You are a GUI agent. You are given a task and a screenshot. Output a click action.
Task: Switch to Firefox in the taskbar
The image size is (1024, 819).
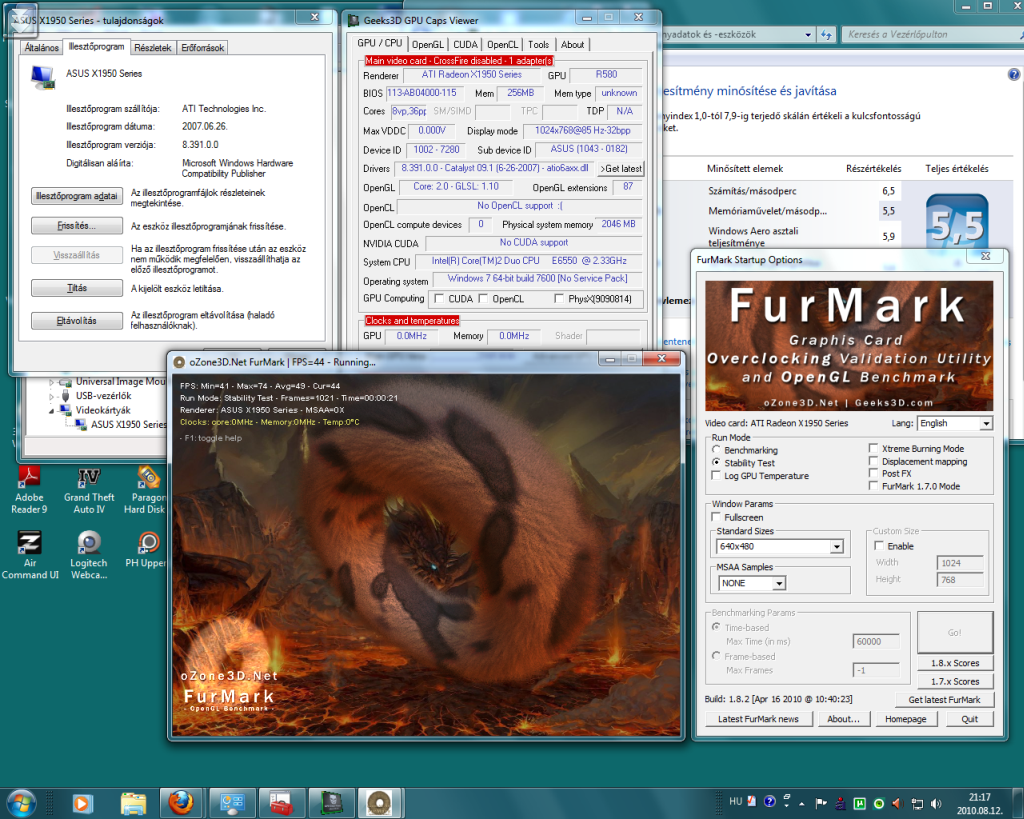pos(181,803)
